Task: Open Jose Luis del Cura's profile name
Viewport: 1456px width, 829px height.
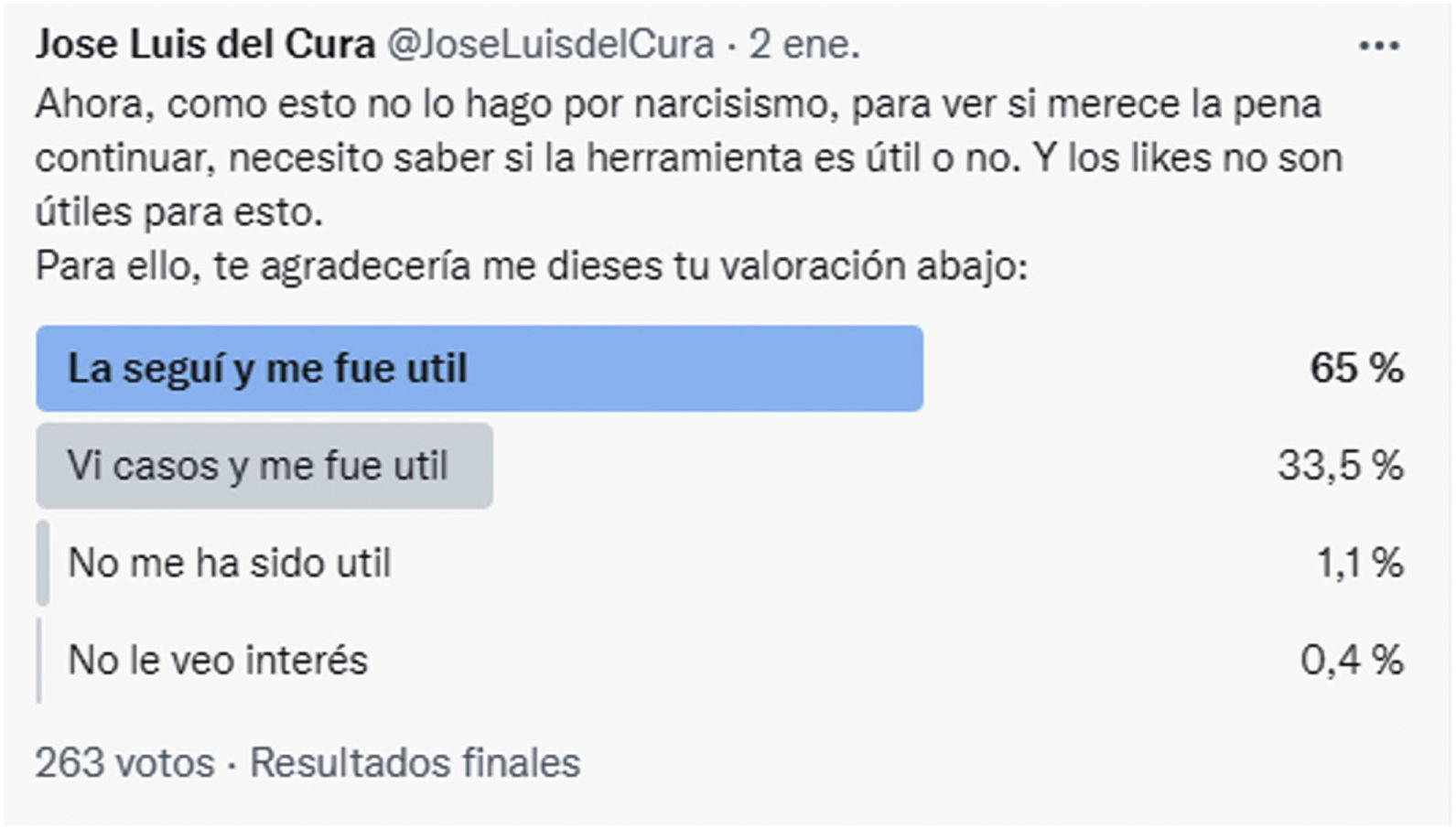Action: tap(205, 44)
